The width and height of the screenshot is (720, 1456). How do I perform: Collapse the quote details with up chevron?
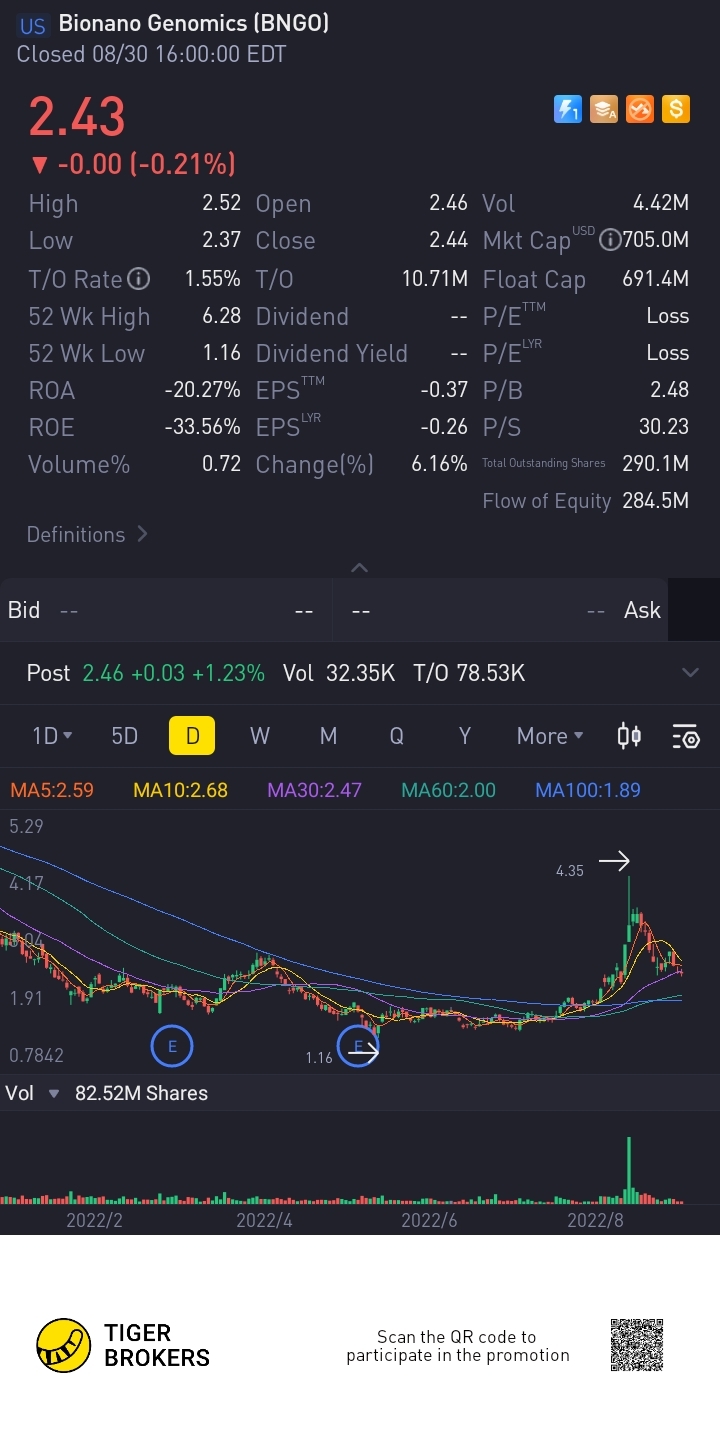click(360, 568)
